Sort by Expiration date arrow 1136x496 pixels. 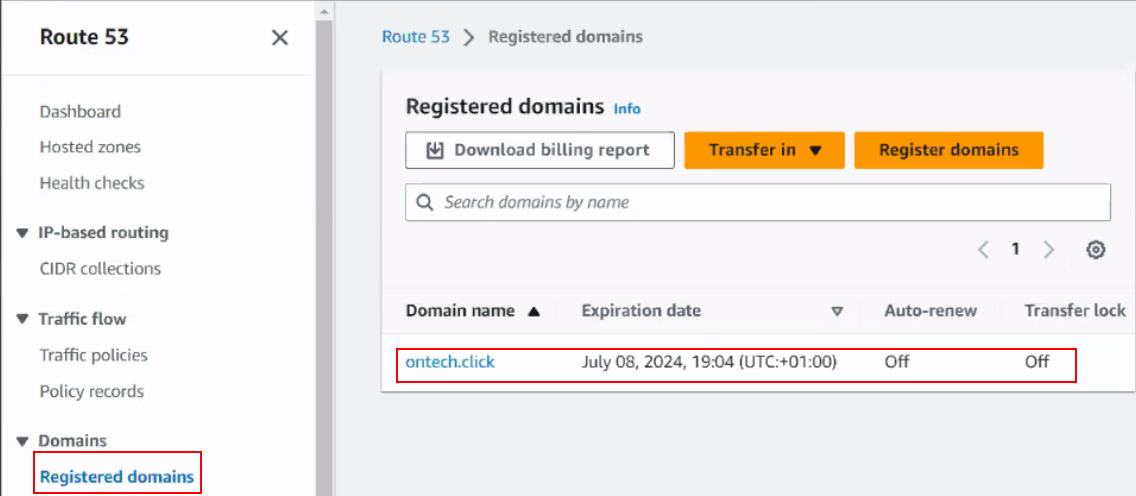coord(837,311)
